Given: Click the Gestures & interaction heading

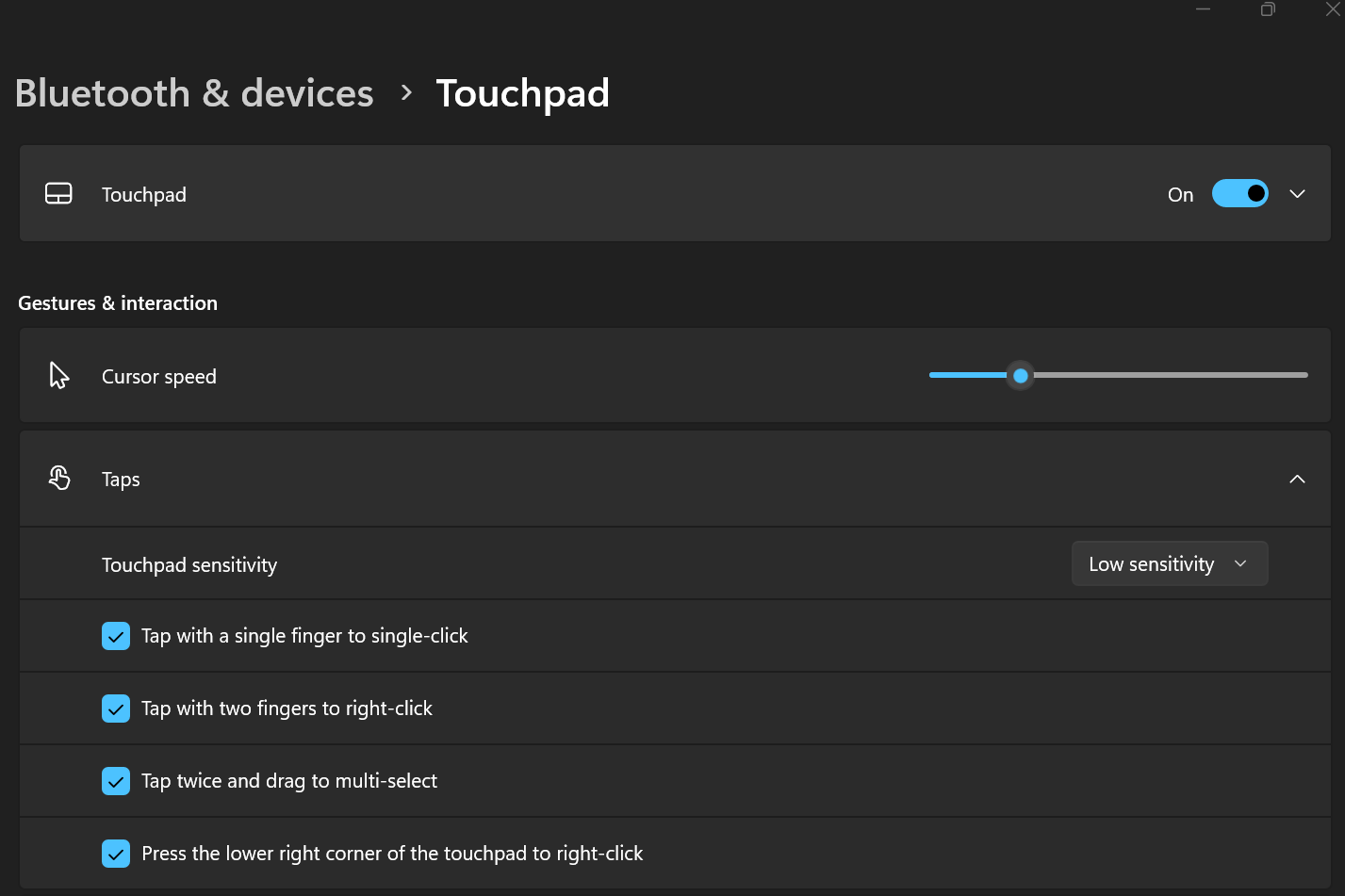Looking at the screenshot, I should pyautogui.click(x=118, y=303).
